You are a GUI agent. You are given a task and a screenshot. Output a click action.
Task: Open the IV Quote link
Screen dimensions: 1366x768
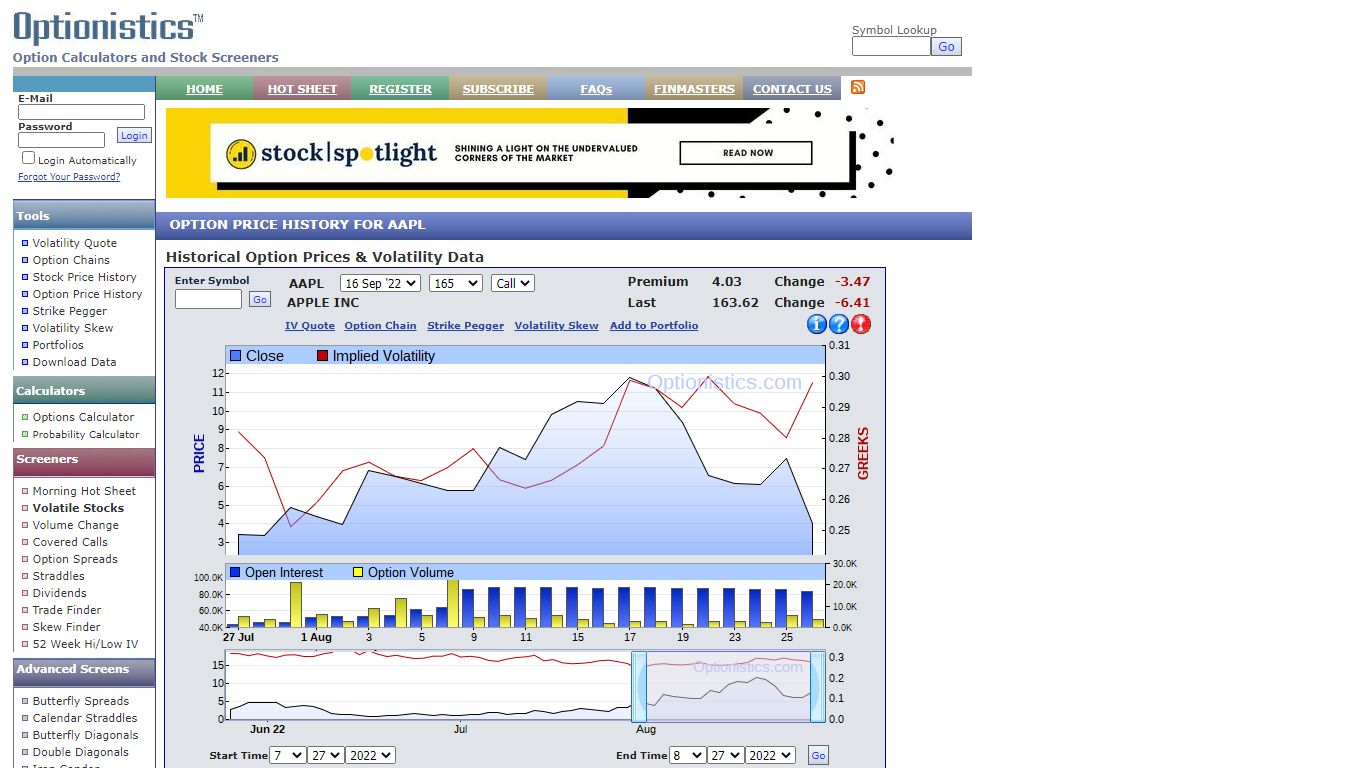click(310, 325)
